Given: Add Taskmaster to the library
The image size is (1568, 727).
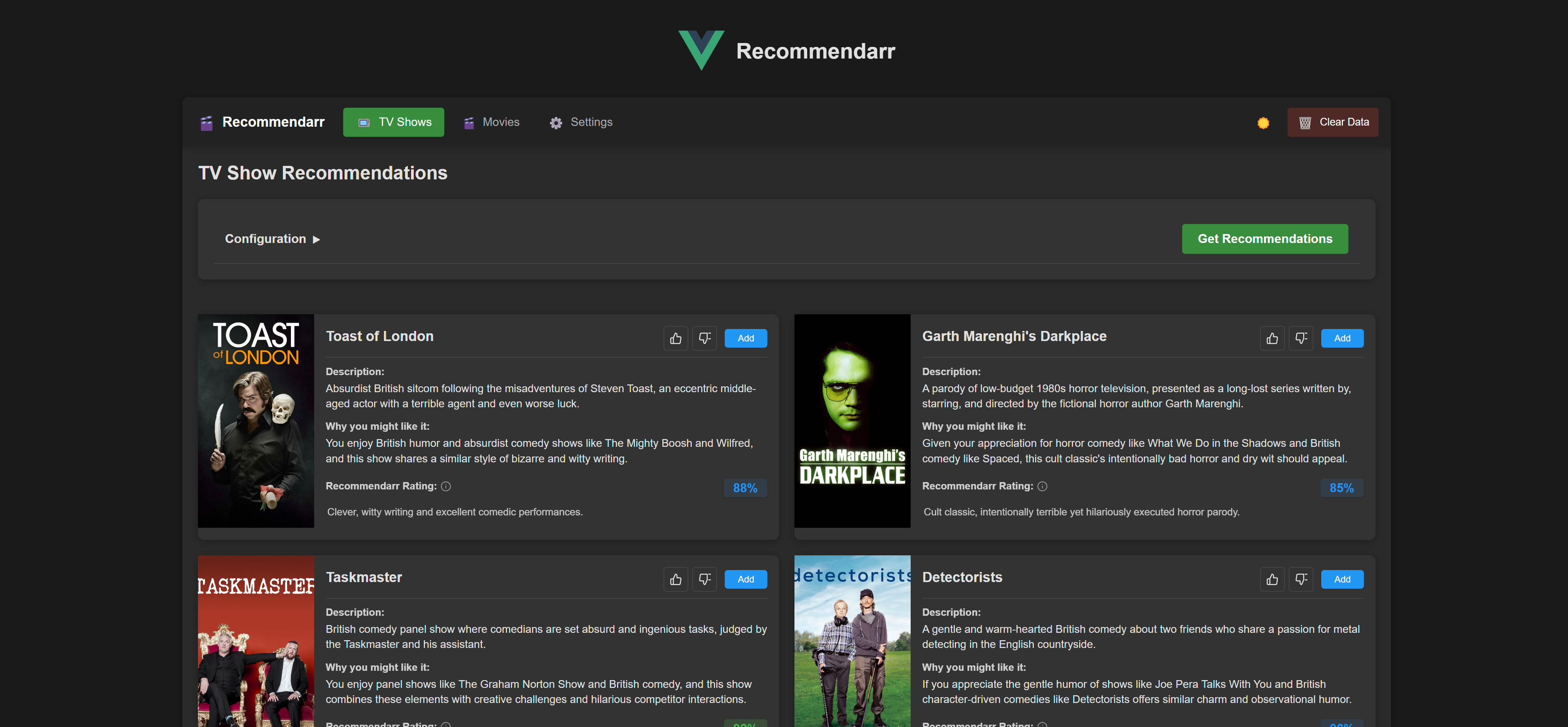Looking at the screenshot, I should click(746, 580).
